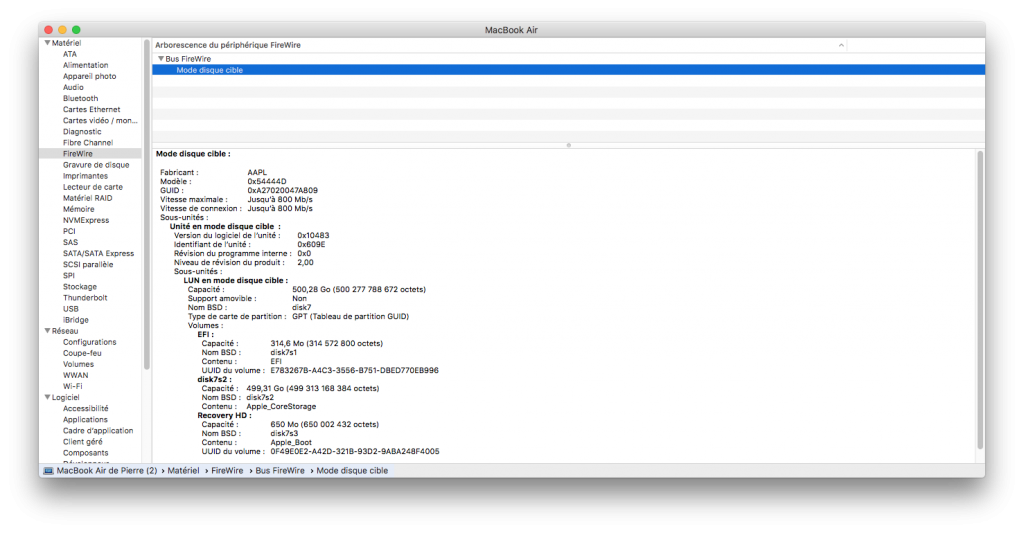Click the sort chevron in column header
The width and height of the screenshot is (1024, 533).
(x=841, y=45)
